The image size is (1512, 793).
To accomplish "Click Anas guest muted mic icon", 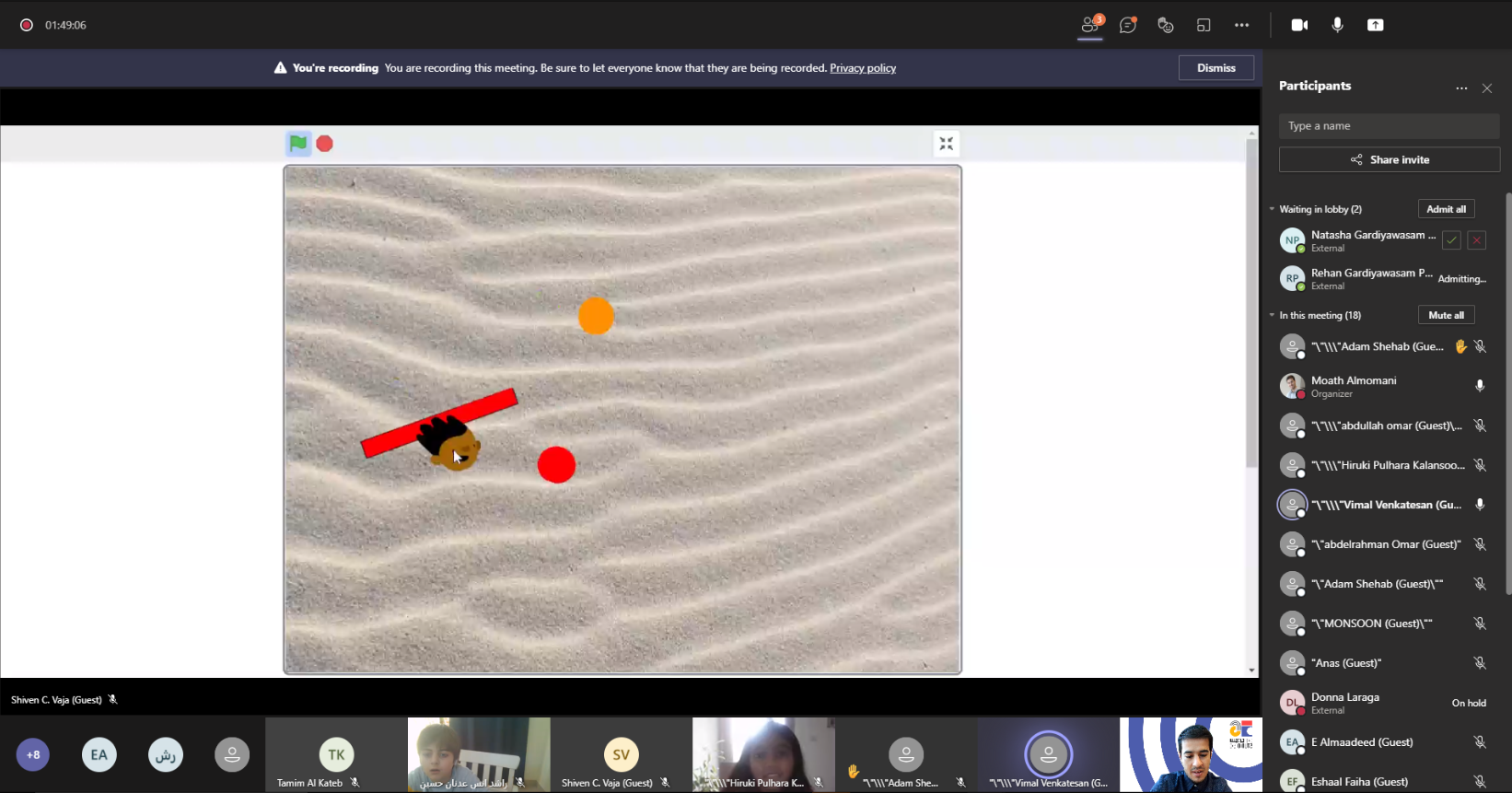I will 1480,663.
